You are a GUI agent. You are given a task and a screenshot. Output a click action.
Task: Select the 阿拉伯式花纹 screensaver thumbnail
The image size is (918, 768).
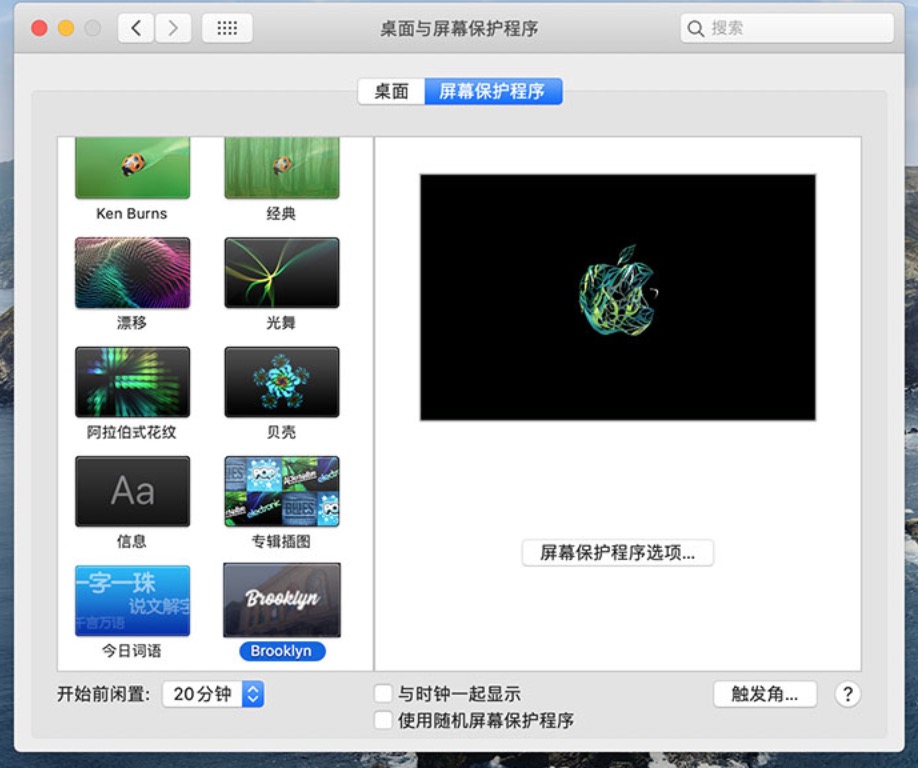(132, 382)
